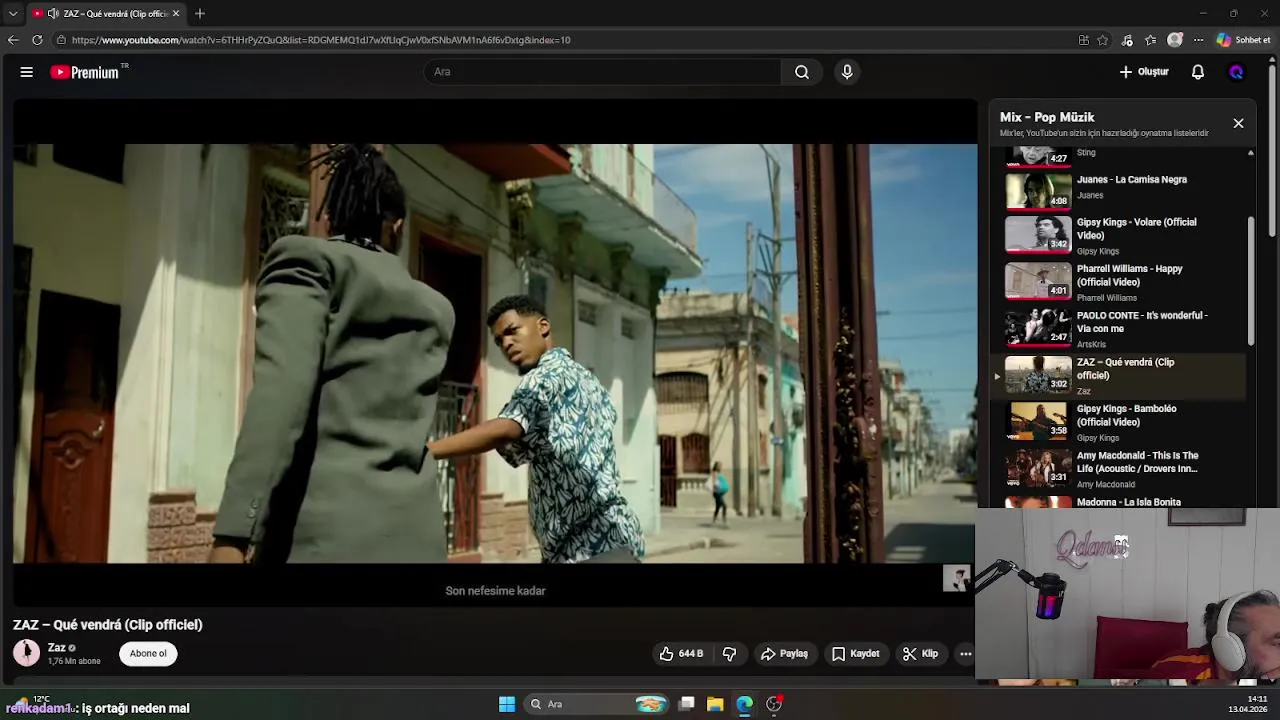Open the account avatar menu
The image size is (1280, 720).
click(1236, 72)
